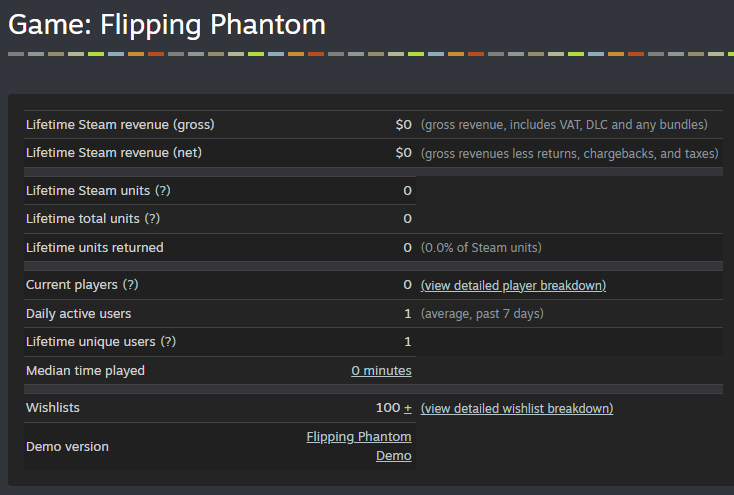The image size is (734, 495).
Task: Click the 0 minutes median time link
Action: 381,371
